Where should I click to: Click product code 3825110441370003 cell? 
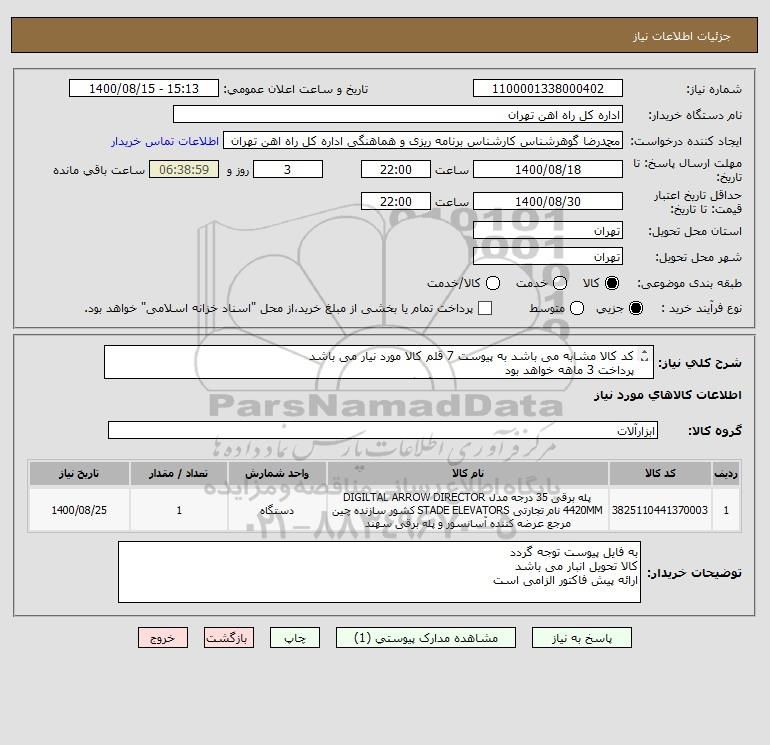(x=660, y=510)
